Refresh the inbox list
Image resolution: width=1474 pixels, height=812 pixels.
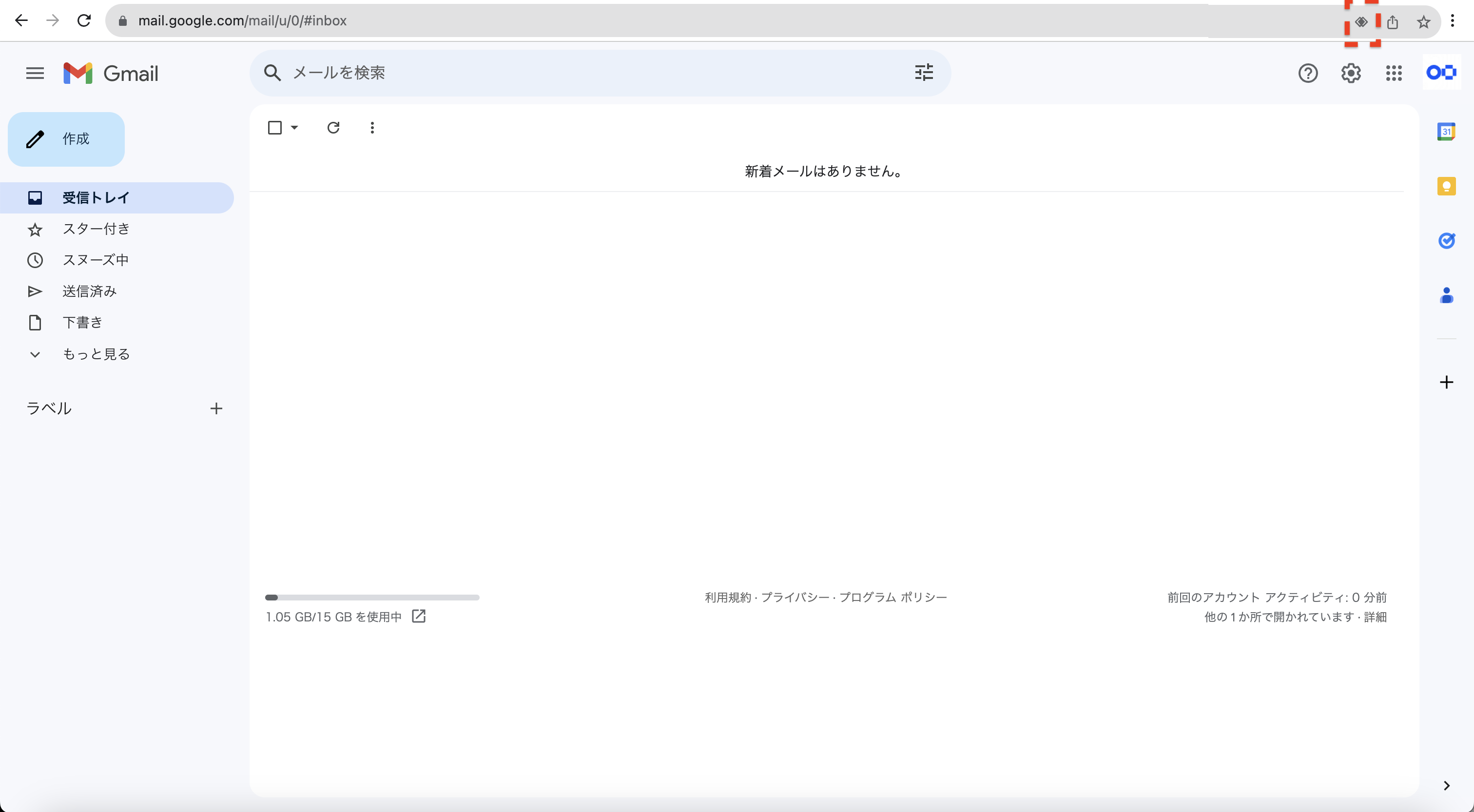pyautogui.click(x=333, y=127)
